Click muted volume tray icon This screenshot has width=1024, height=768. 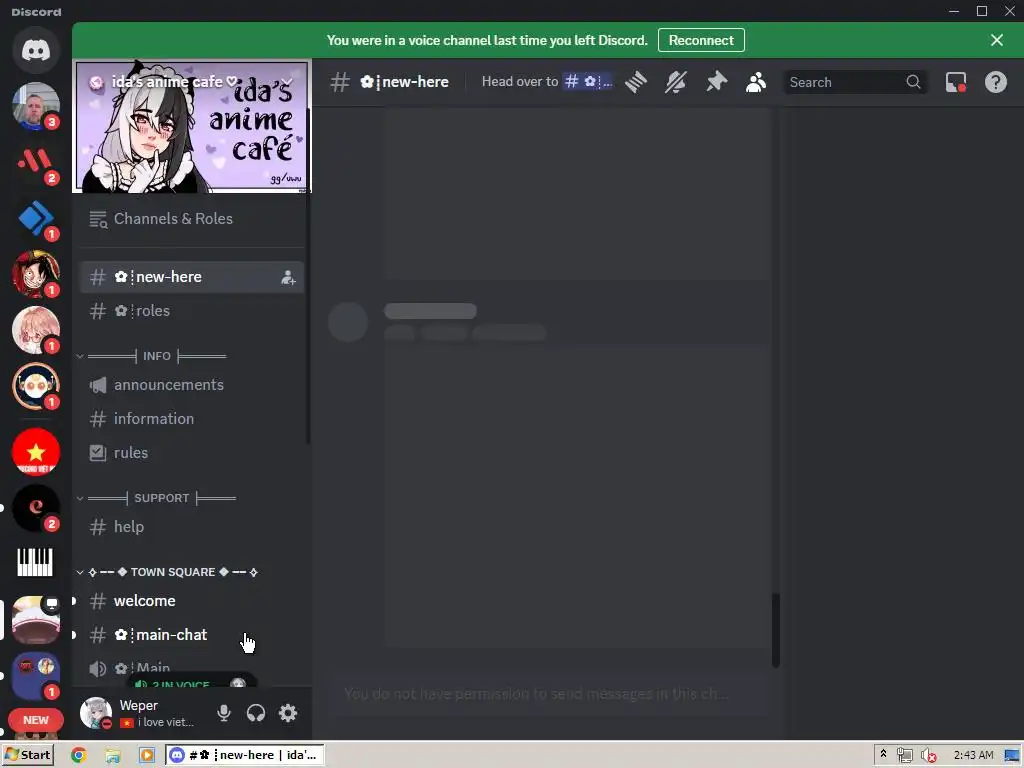pyautogui.click(x=927, y=756)
